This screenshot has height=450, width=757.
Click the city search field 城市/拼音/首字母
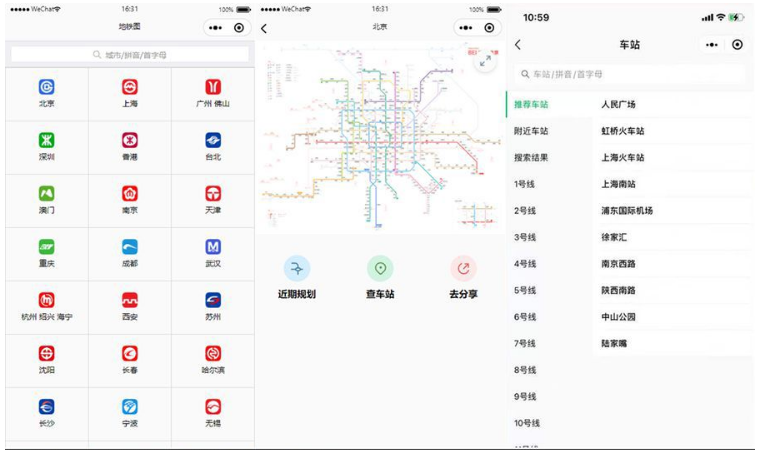click(x=130, y=55)
